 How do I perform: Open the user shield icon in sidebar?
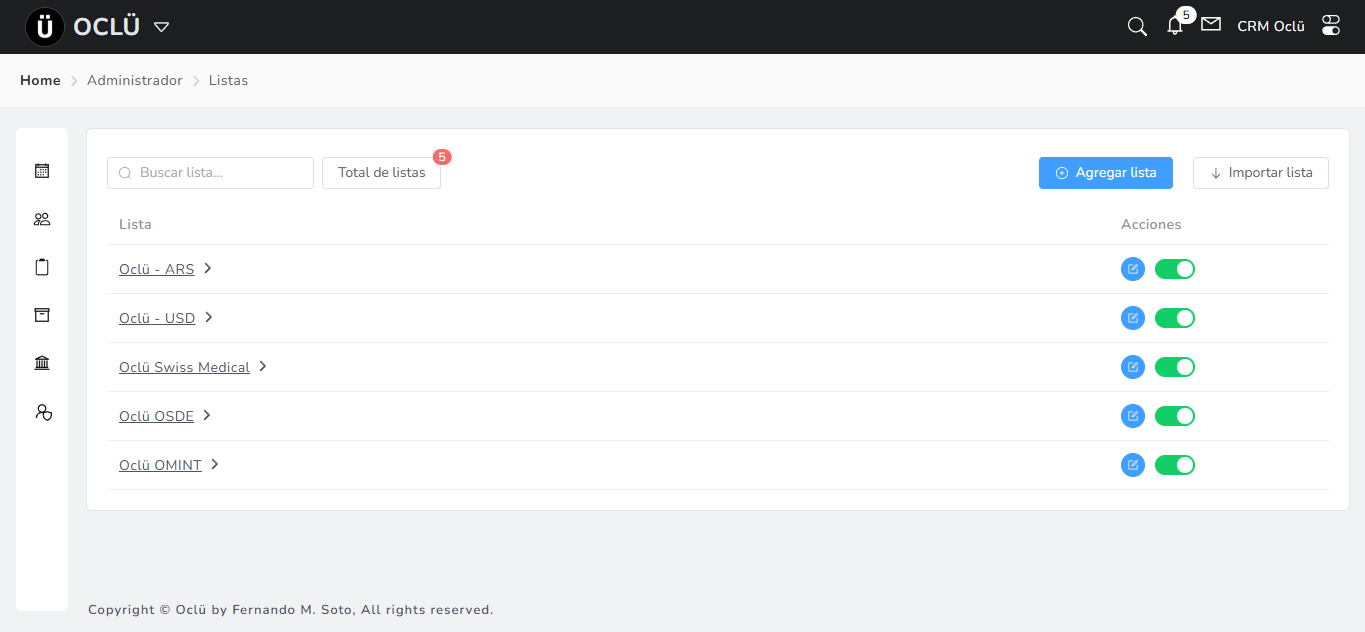(42, 412)
